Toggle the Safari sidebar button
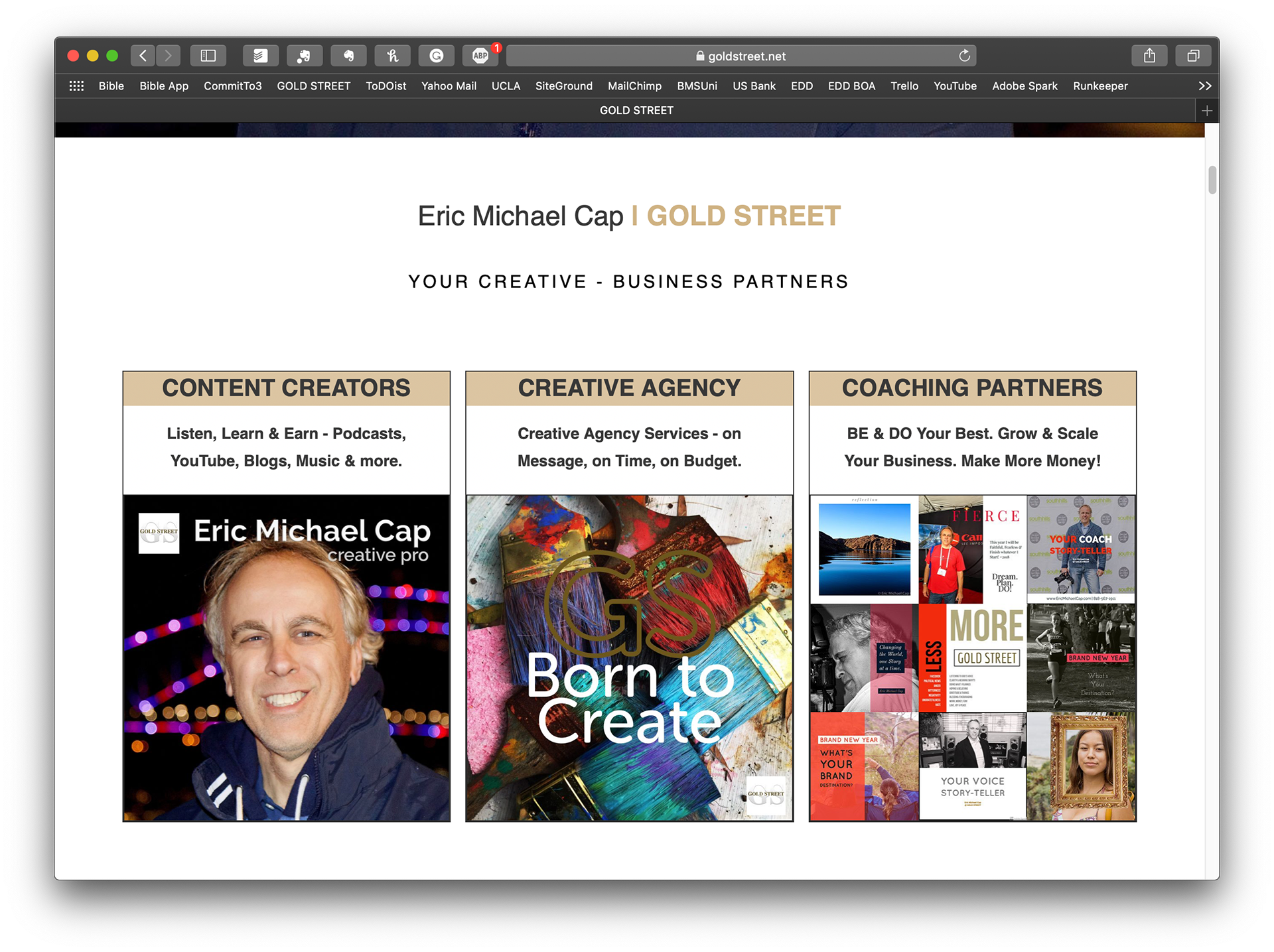 pos(208,56)
